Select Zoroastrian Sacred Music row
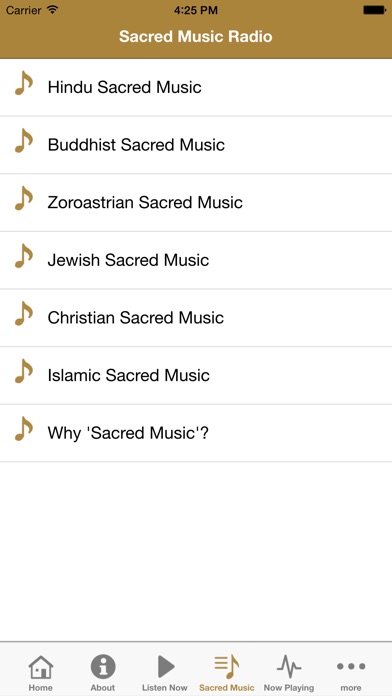Screen dimensions: 392x696 click(196, 202)
